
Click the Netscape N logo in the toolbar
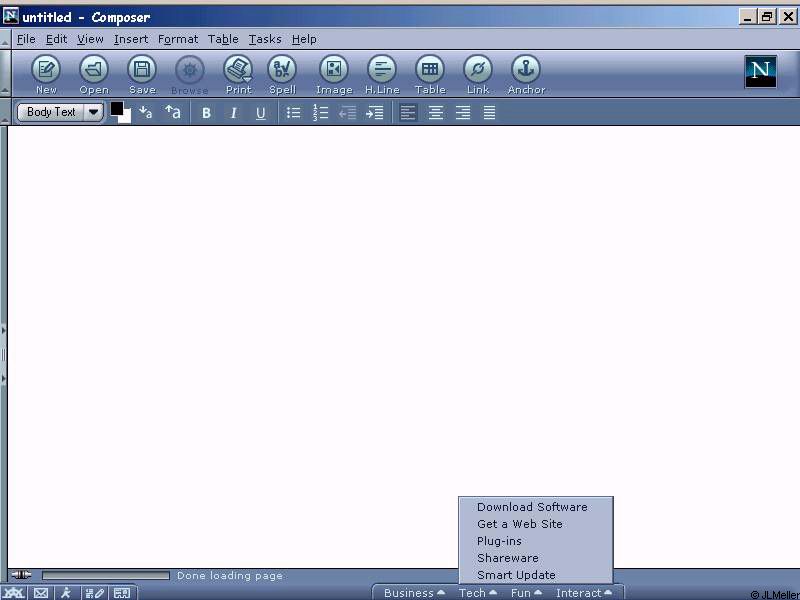(x=760, y=71)
